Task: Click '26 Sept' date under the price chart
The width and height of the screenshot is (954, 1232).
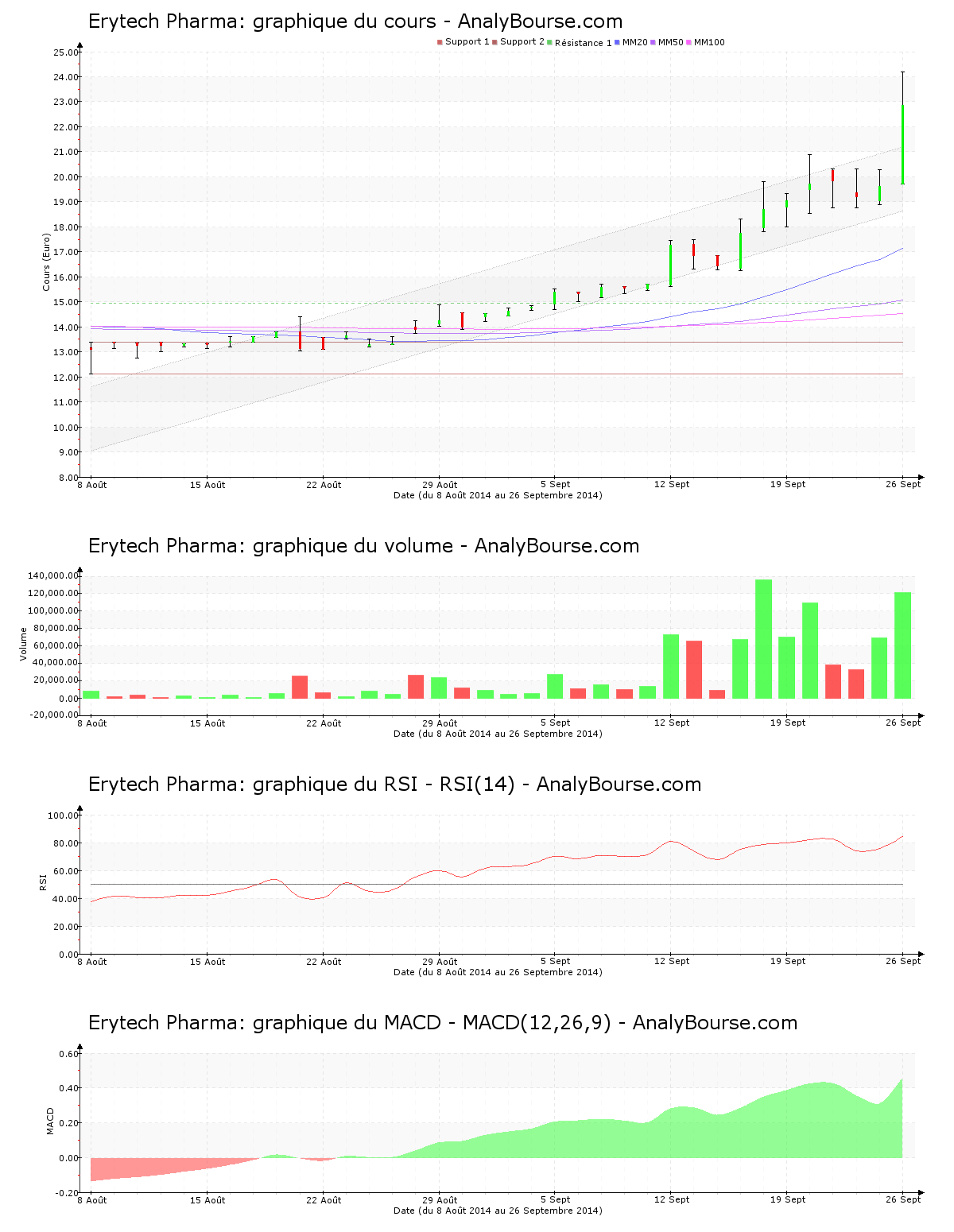Action: [903, 484]
